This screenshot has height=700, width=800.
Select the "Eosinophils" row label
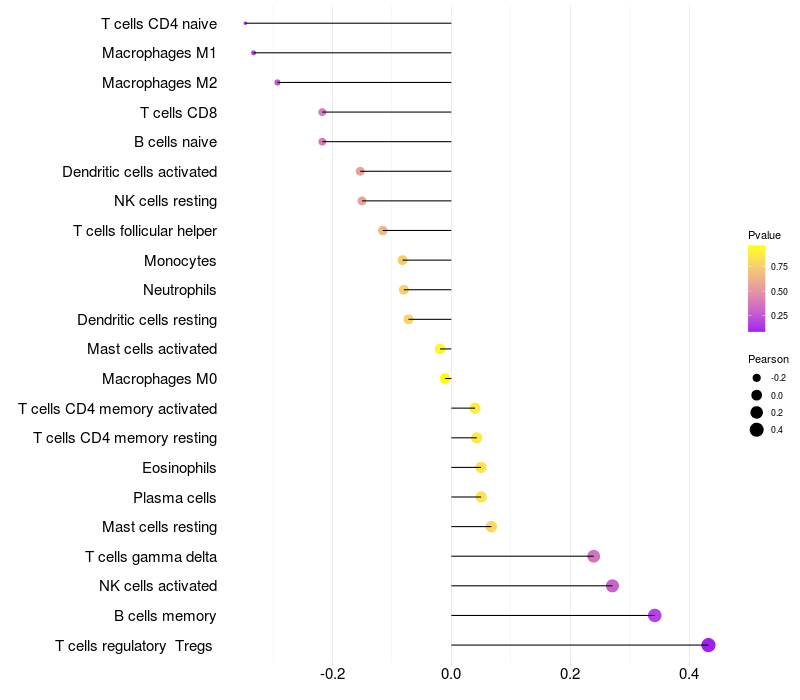[179, 468]
